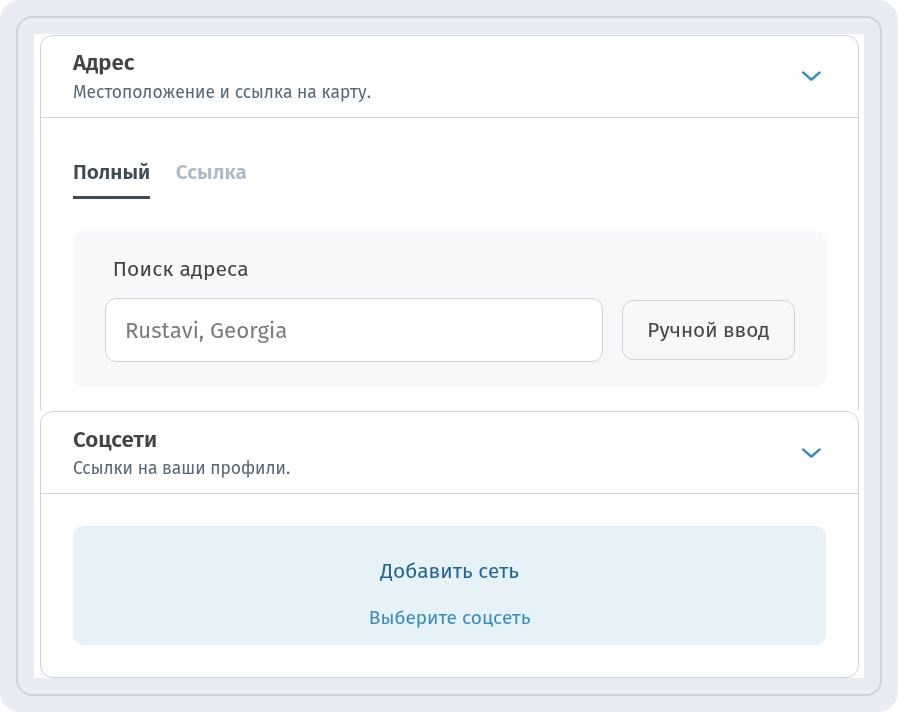Click the Ручной ввод button

pyautogui.click(x=708, y=330)
